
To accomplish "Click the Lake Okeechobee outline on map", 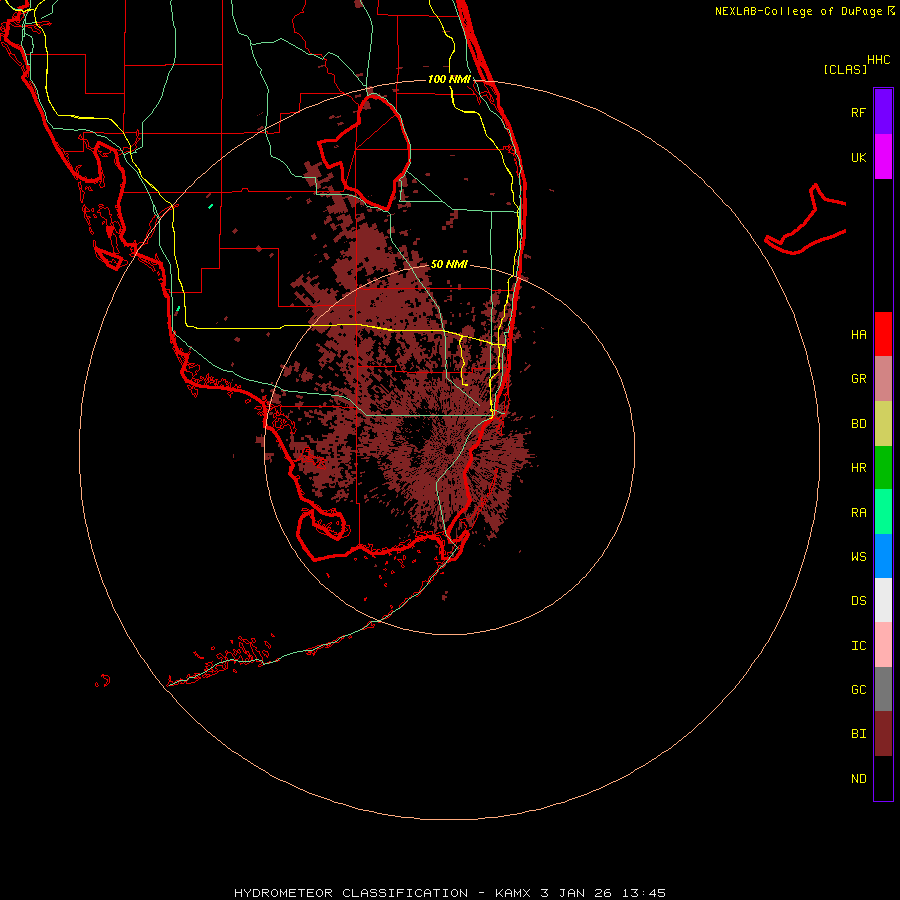I will pos(365,152).
